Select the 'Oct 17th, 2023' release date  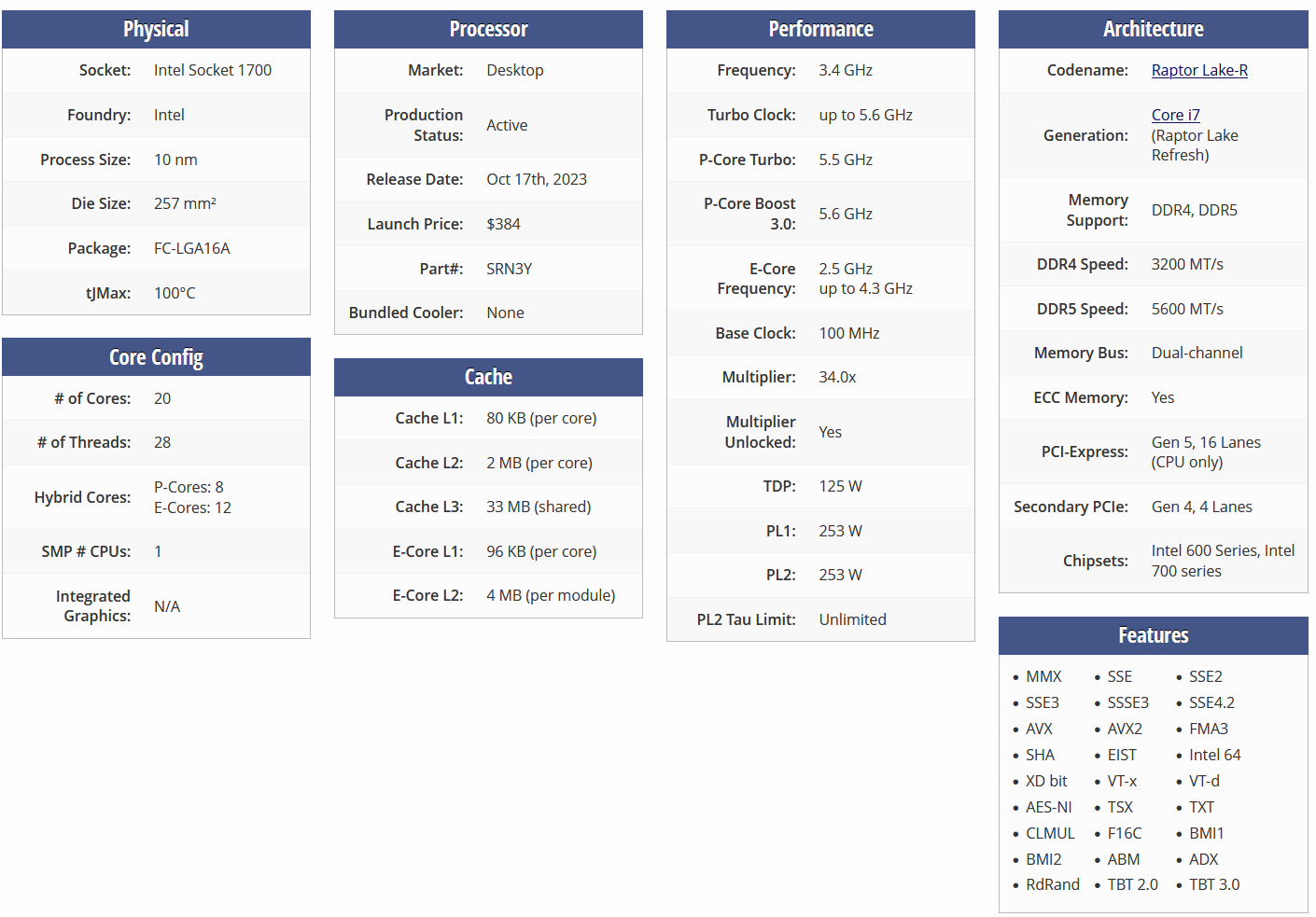[537, 179]
